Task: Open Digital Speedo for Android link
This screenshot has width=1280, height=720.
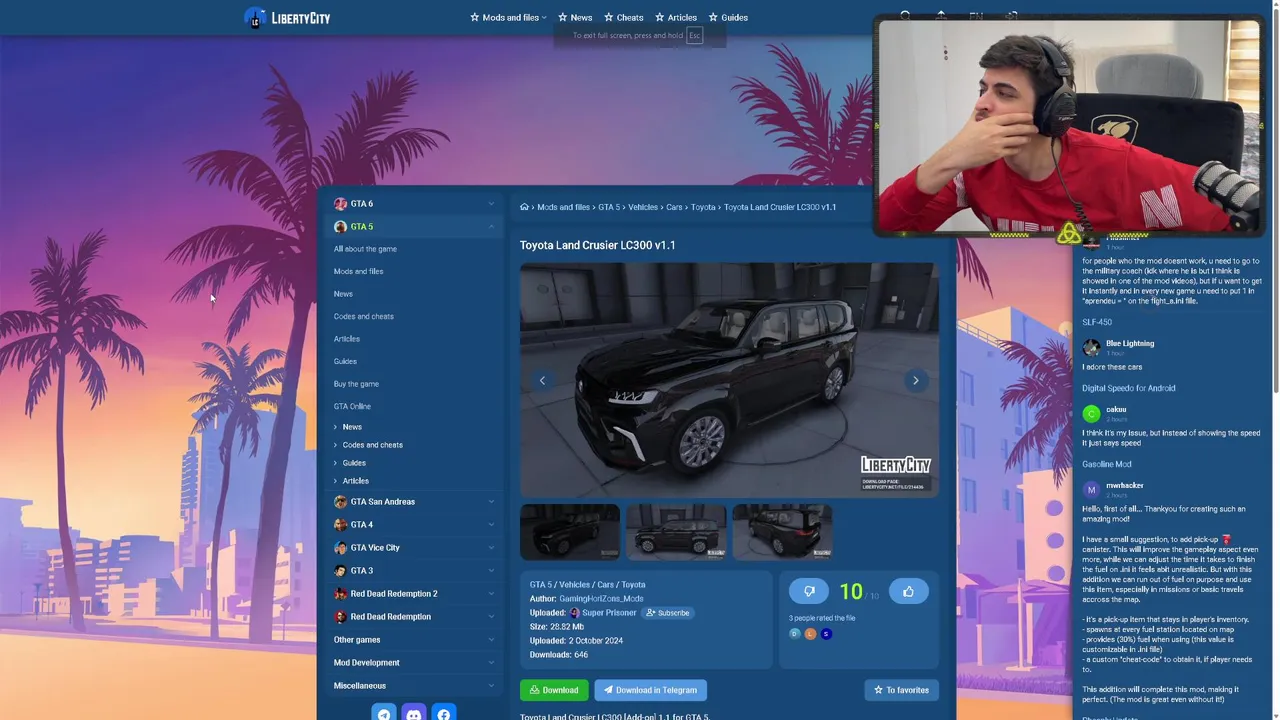Action: [x=1129, y=388]
